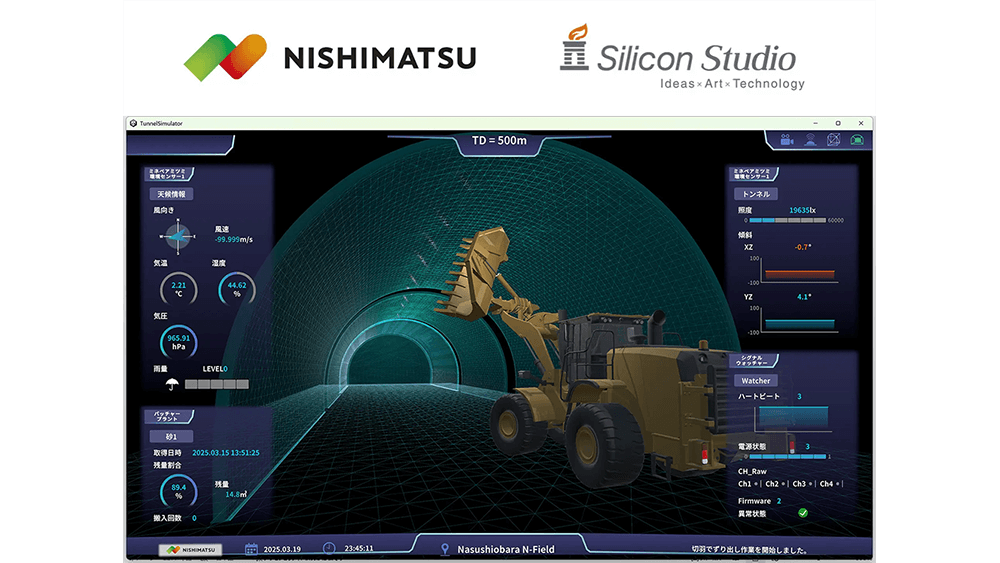The height and width of the screenshot is (563, 1000).
Task: Click the status message 切羽でずり出し作業を開始しました
Action: (x=749, y=550)
